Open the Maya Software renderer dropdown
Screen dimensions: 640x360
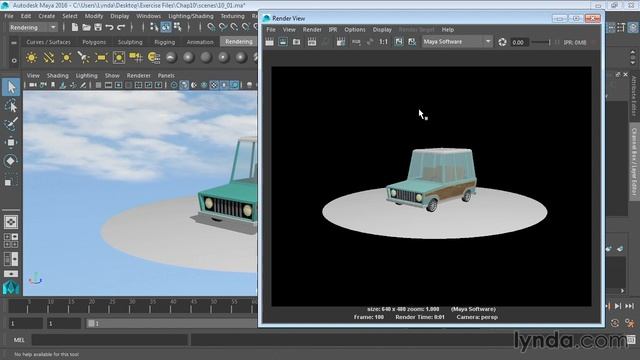[x=457, y=42]
